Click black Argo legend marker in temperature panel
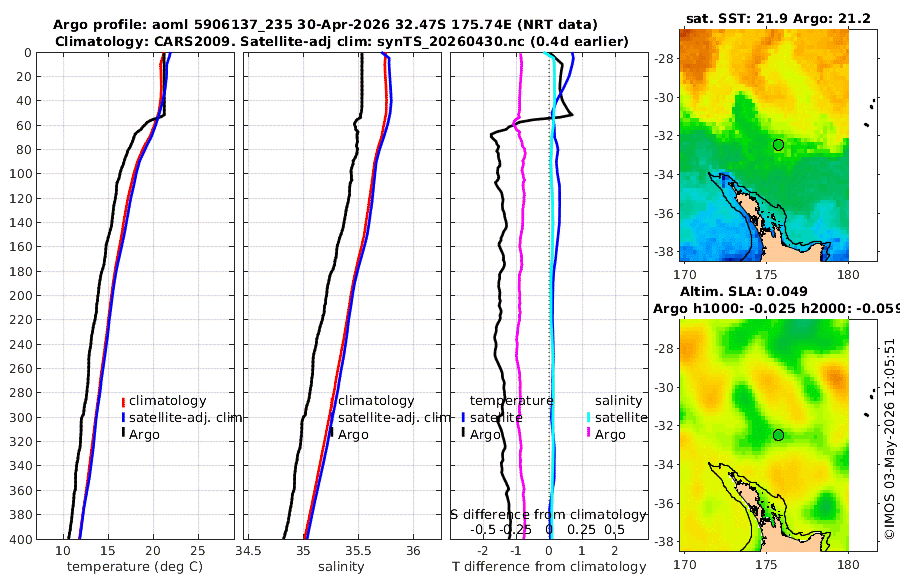This screenshot has width=900, height=580. pyautogui.click(x=123, y=433)
